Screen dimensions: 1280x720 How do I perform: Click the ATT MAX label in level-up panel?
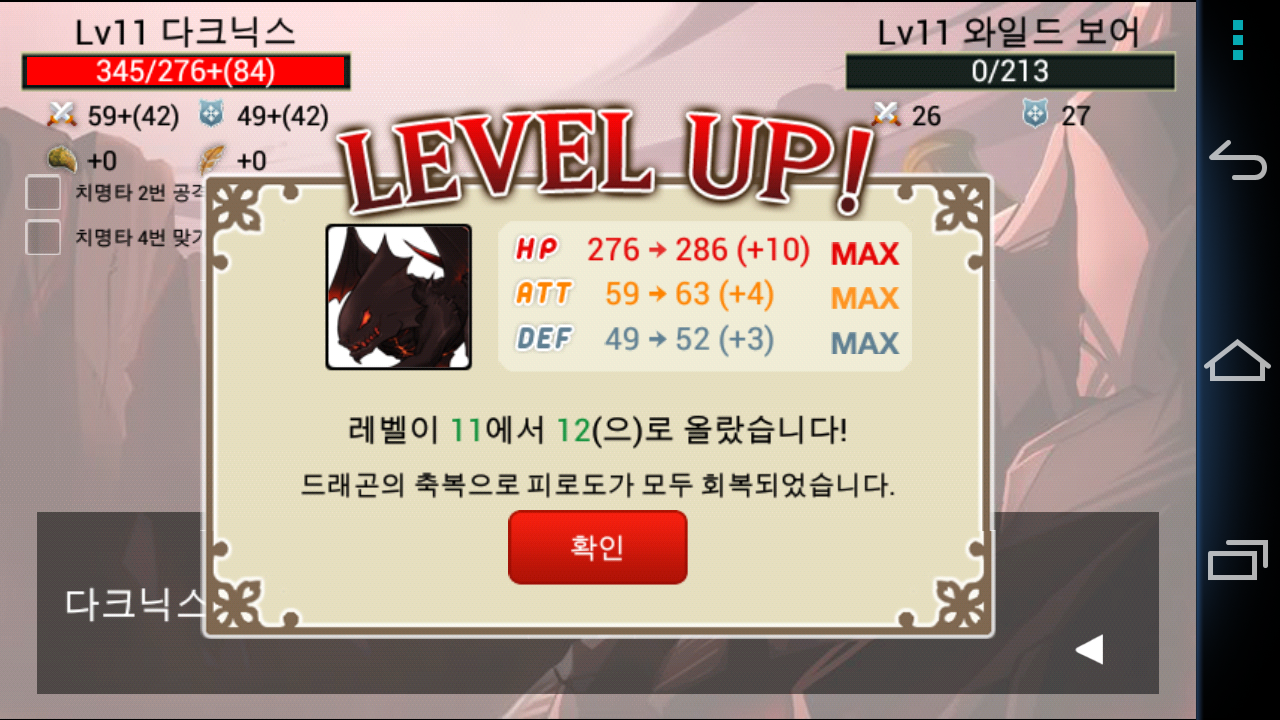[865, 298]
